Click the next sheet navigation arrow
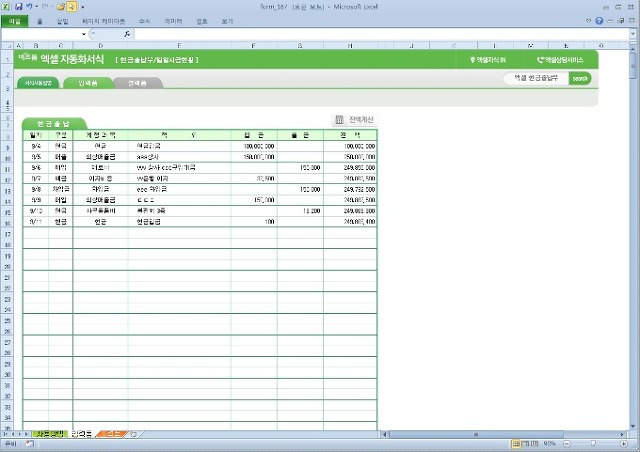Image resolution: width=640 pixels, height=452 pixels. pos(19,434)
